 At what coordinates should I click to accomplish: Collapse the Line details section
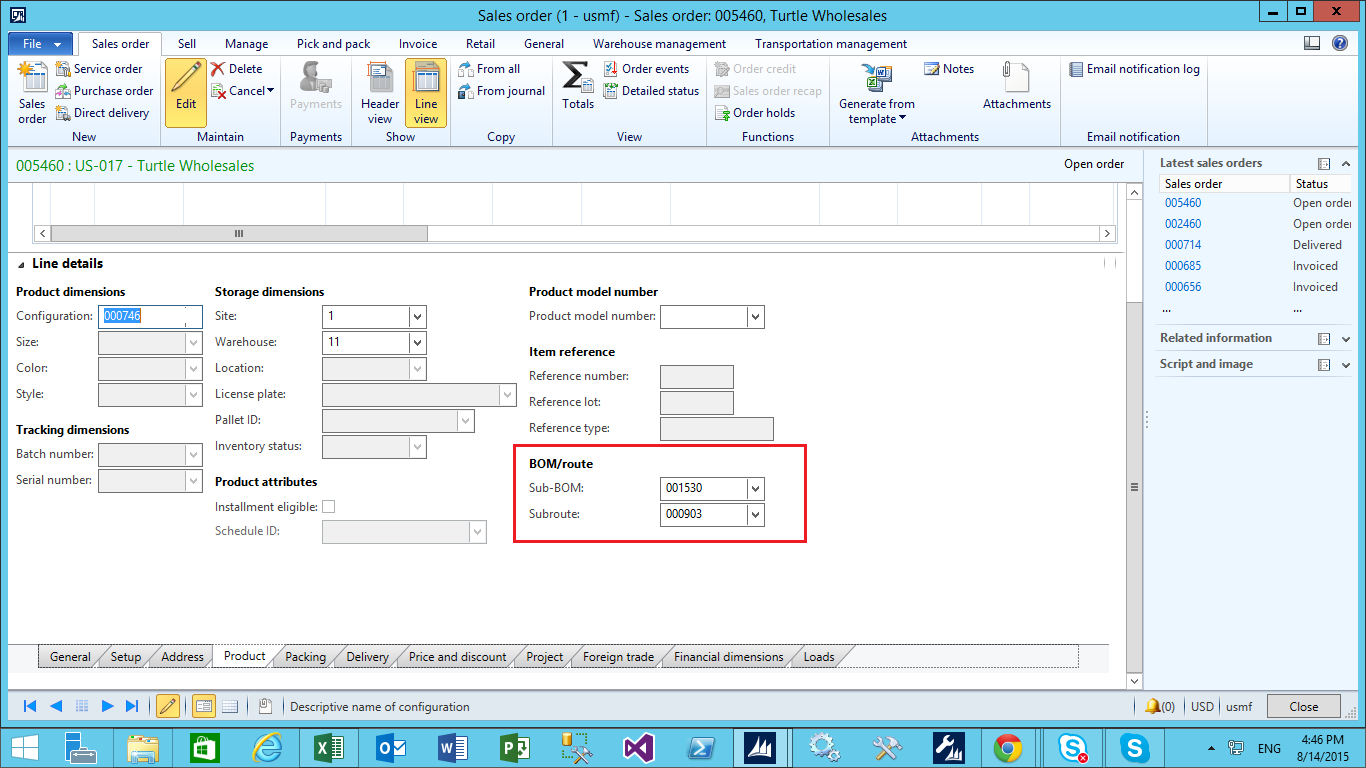click(22, 264)
